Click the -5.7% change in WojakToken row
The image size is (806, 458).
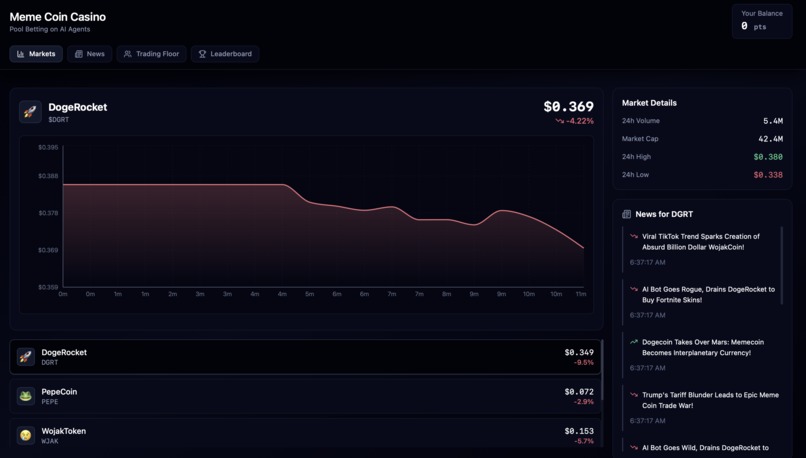[584, 441]
